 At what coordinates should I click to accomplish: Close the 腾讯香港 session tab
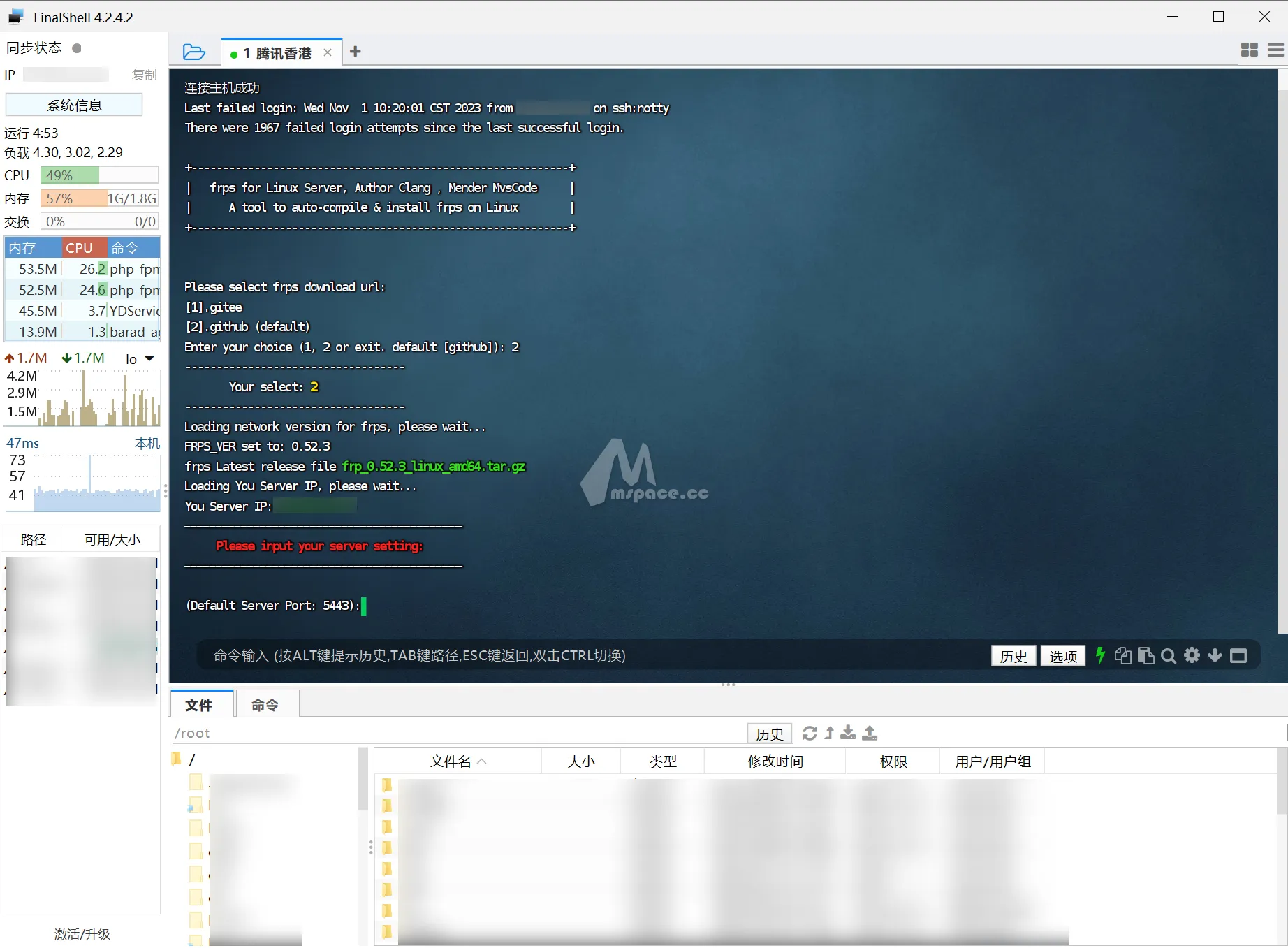tap(328, 52)
